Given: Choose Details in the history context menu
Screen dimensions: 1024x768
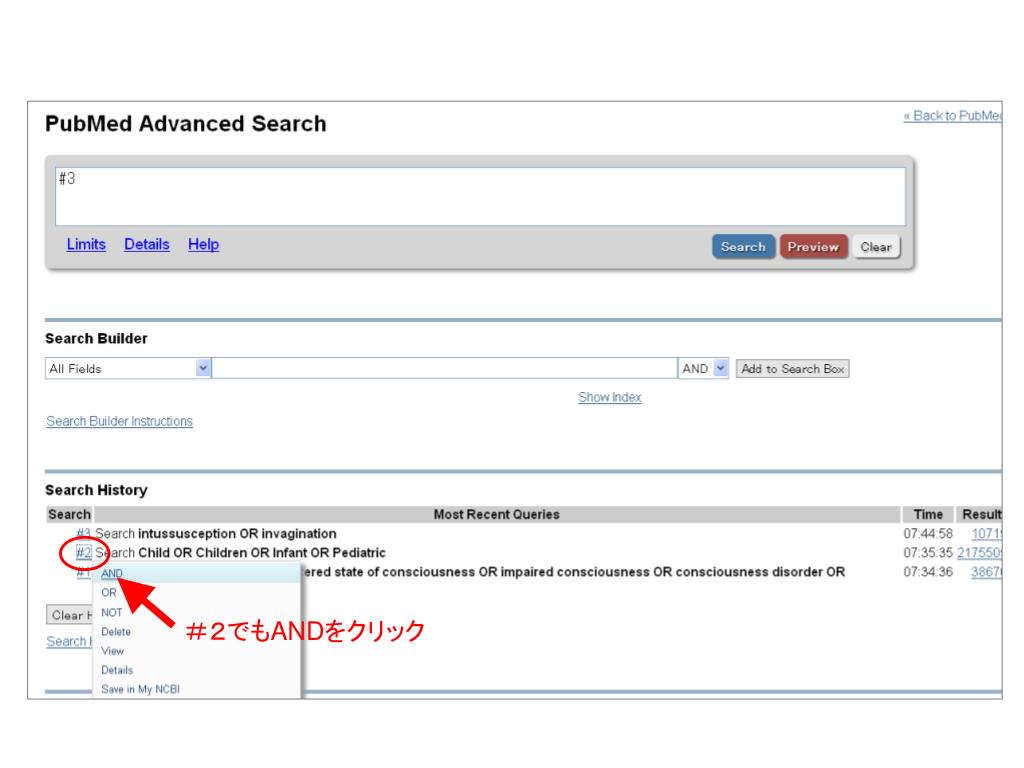Looking at the screenshot, I should [x=118, y=670].
